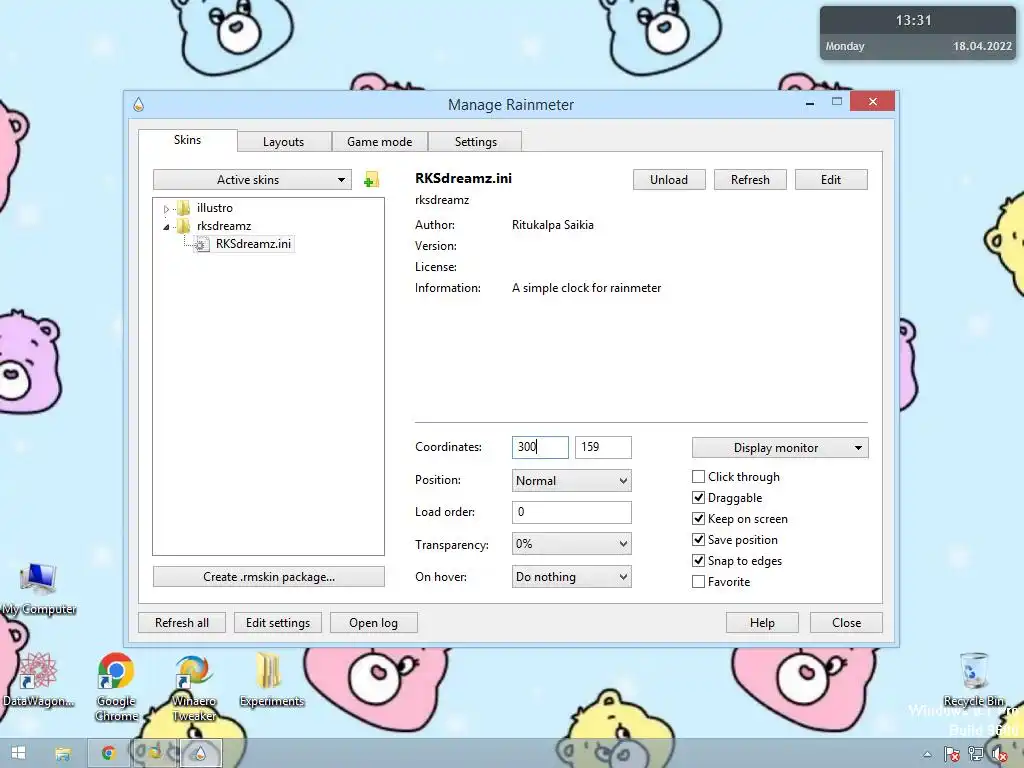The image size is (1024, 768).
Task: Click the Close button at bottom
Action: (x=846, y=622)
